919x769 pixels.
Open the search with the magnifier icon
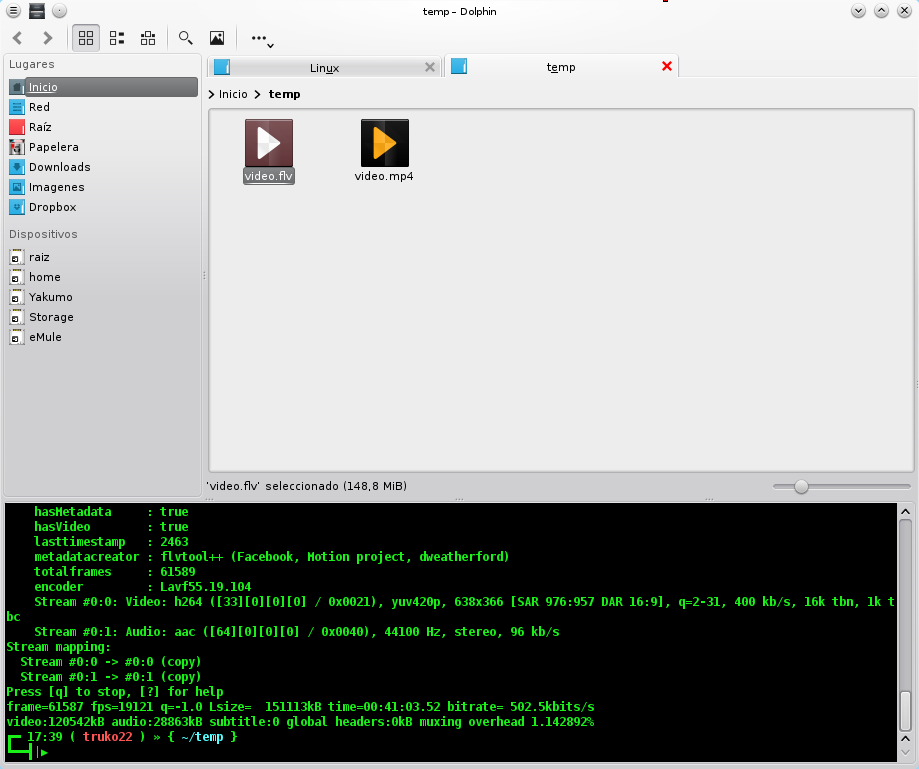(185, 38)
